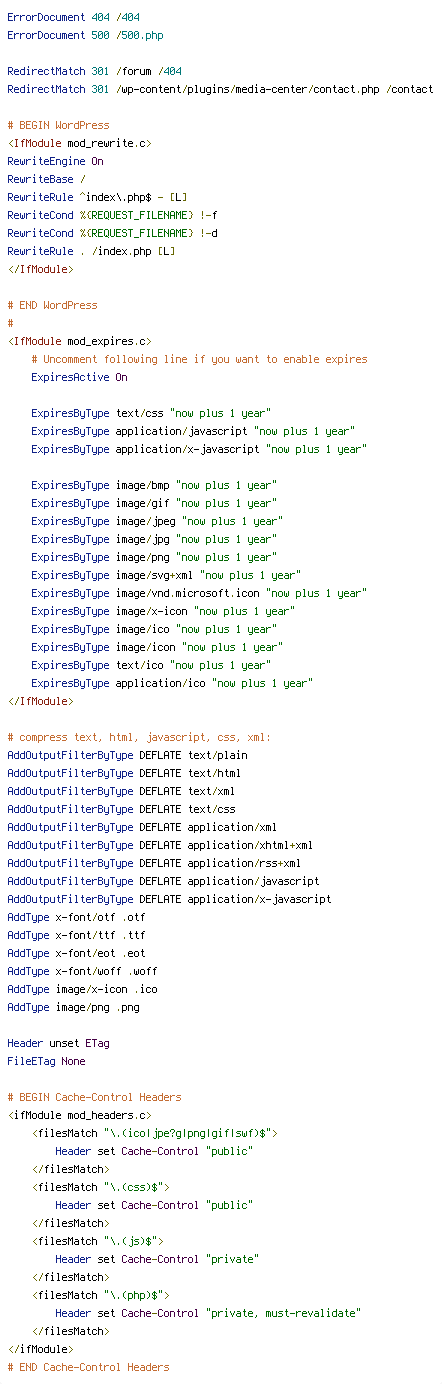Click the filesMatch ico|jpe?g|png|gif|swf line
Viewport: 442px width, 1384px height.
(154, 1133)
